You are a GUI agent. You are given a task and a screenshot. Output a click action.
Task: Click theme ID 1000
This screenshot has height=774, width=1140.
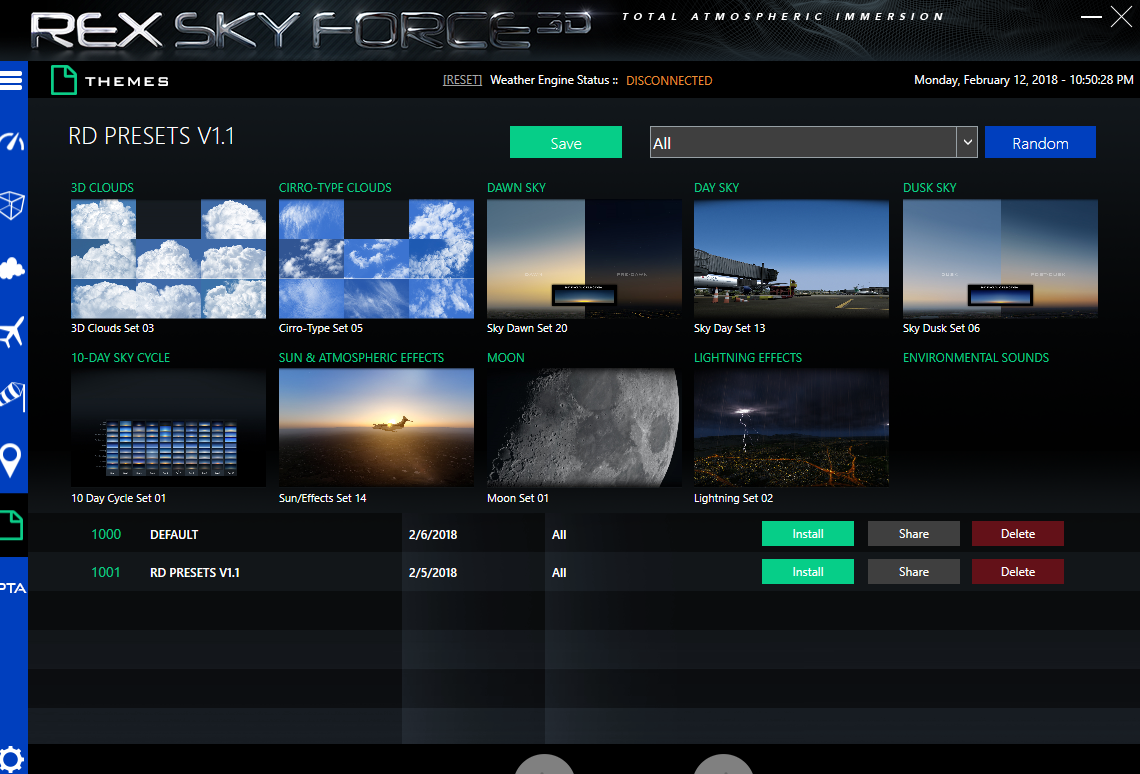tap(105, 534)
